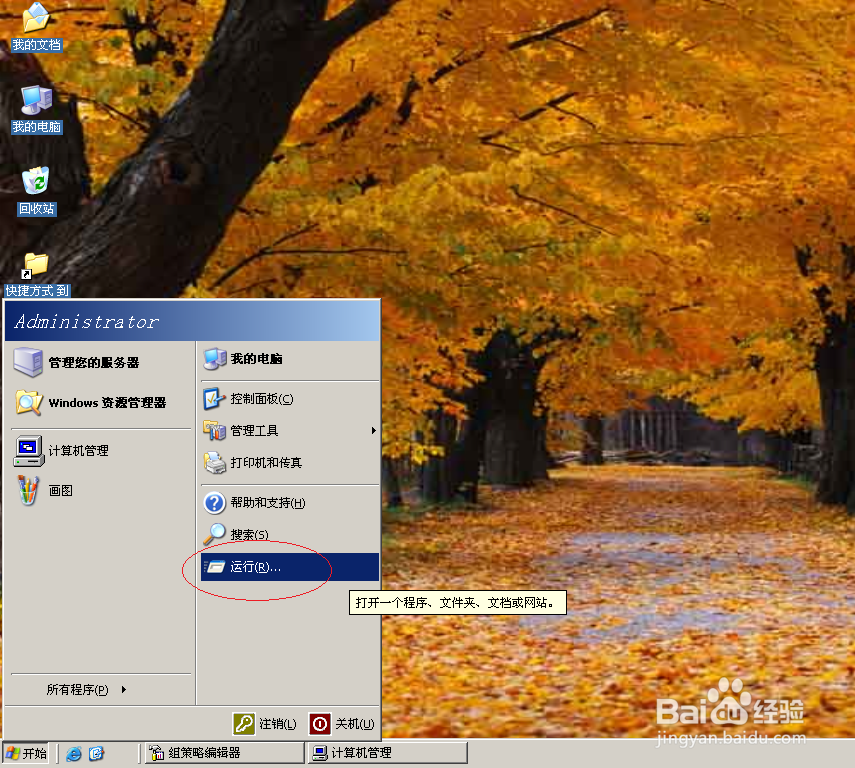Click the computer management monitor icon
855x768 pixels.
(28, 451)
